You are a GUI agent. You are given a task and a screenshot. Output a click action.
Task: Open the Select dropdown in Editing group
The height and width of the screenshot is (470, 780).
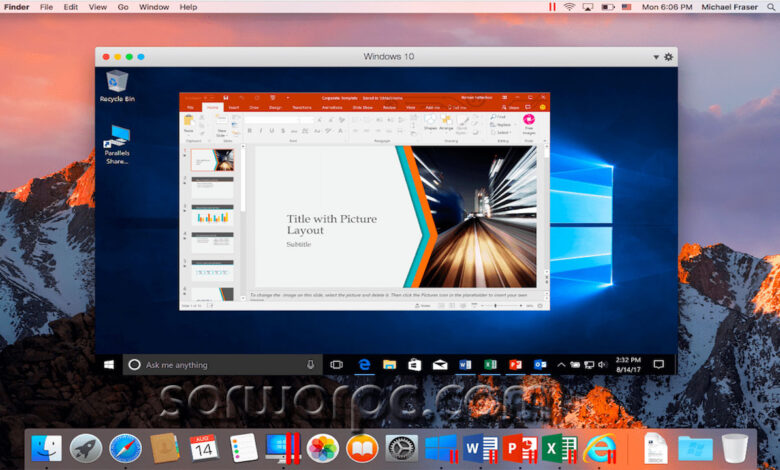500,133
